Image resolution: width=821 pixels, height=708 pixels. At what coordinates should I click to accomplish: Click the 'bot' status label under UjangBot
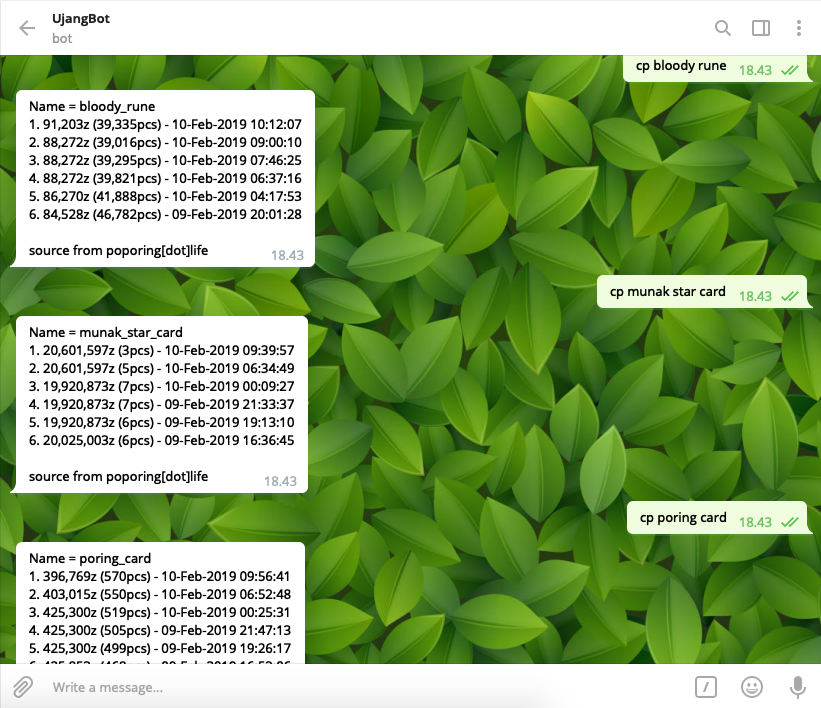[x=62, y=39]
